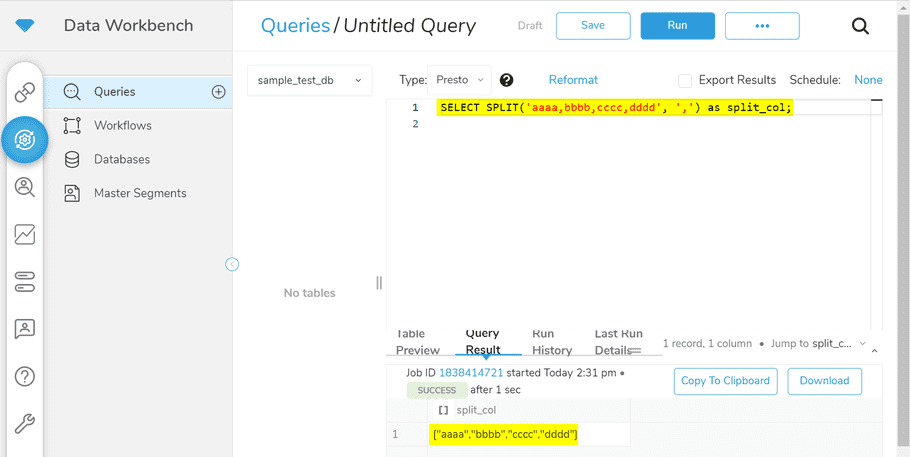Enable the Export Results checkbox
The width and height of the screenshot is (910, 457).
click(685, 81)
